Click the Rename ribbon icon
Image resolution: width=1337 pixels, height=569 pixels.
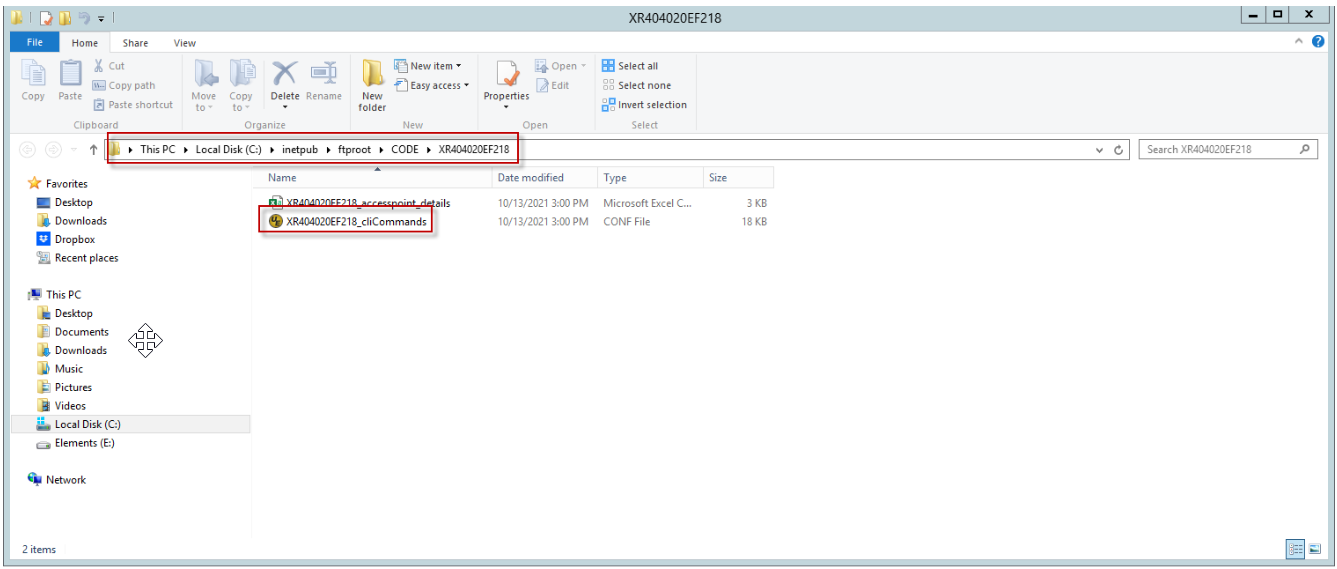coord(323,80)
